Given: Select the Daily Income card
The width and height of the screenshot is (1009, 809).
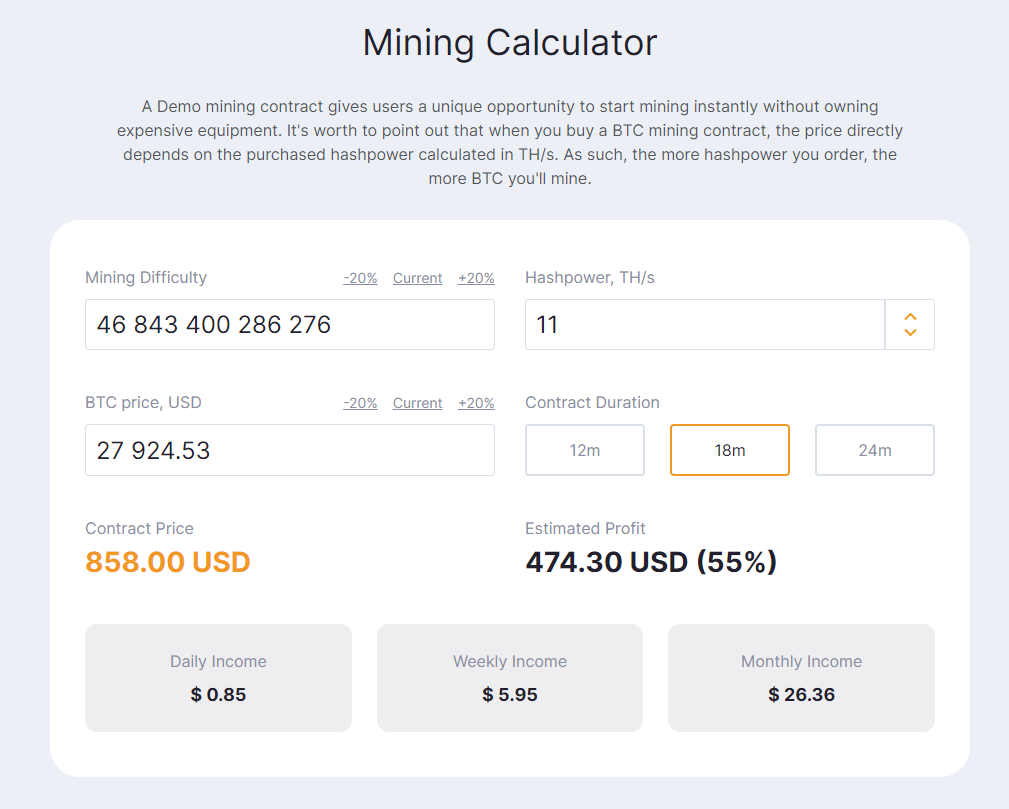Looking at the screenshot, I should tap(218, 677).
